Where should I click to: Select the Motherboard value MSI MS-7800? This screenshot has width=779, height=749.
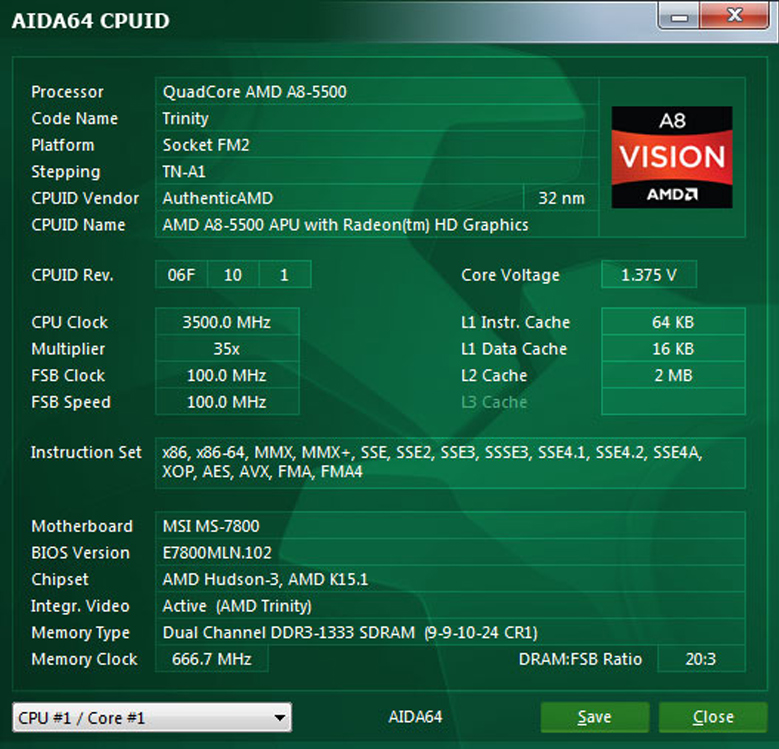point(450,526)
